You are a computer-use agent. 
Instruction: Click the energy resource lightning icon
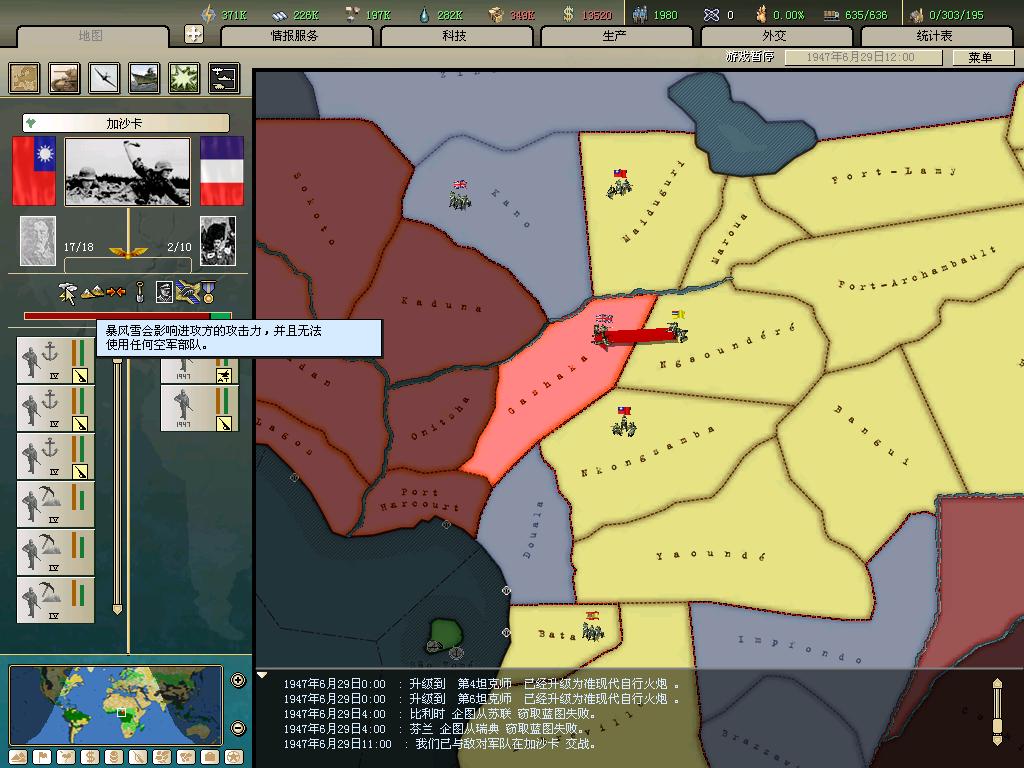(208, 14)
